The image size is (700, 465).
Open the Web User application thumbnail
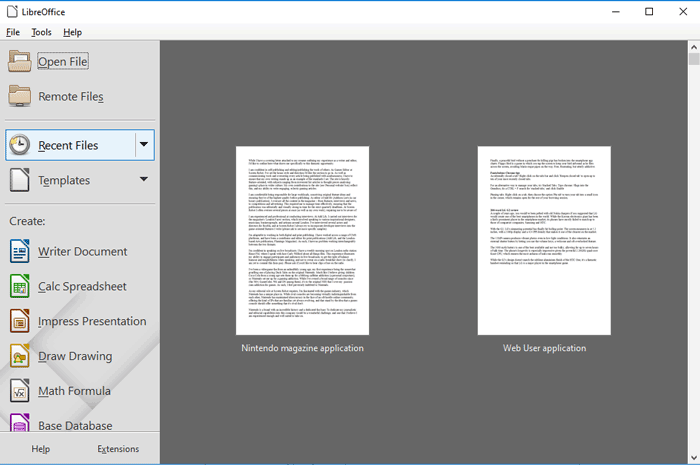[544, 241]
